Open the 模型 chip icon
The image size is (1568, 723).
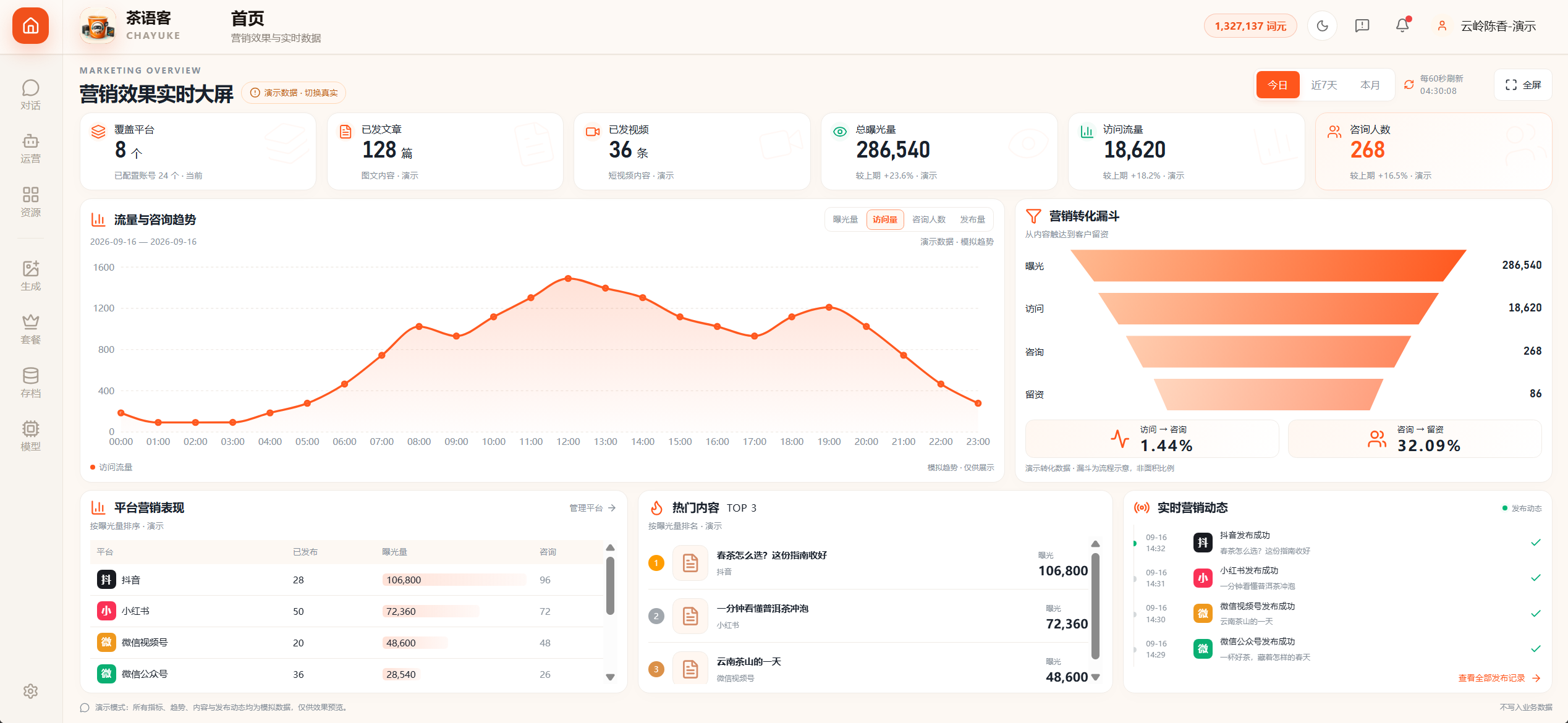tap(30, 436)
